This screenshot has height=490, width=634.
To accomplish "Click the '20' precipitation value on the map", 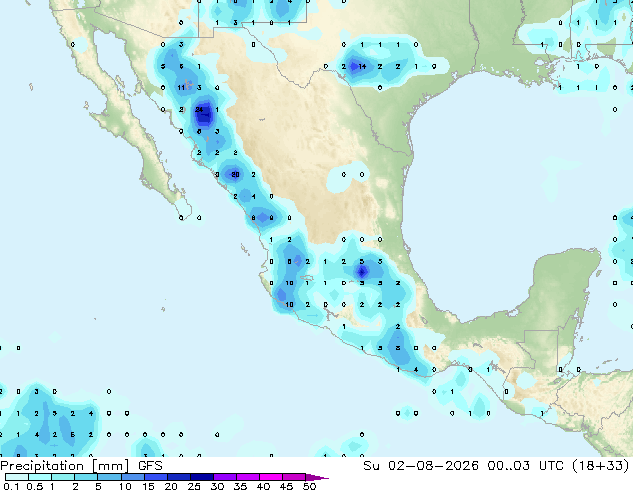I will coord(235,175).
